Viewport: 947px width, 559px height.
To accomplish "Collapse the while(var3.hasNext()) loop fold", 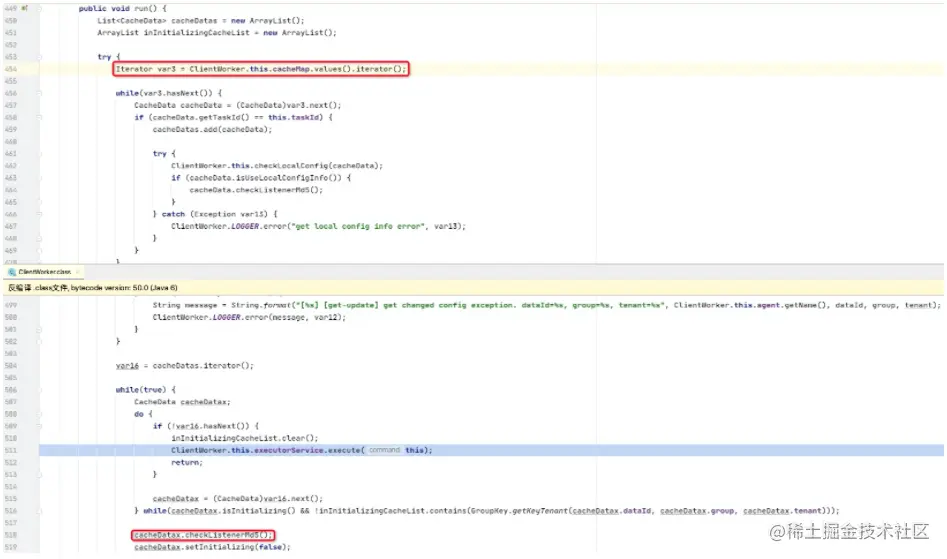I will pyautogui.click(x=39, y=94).
